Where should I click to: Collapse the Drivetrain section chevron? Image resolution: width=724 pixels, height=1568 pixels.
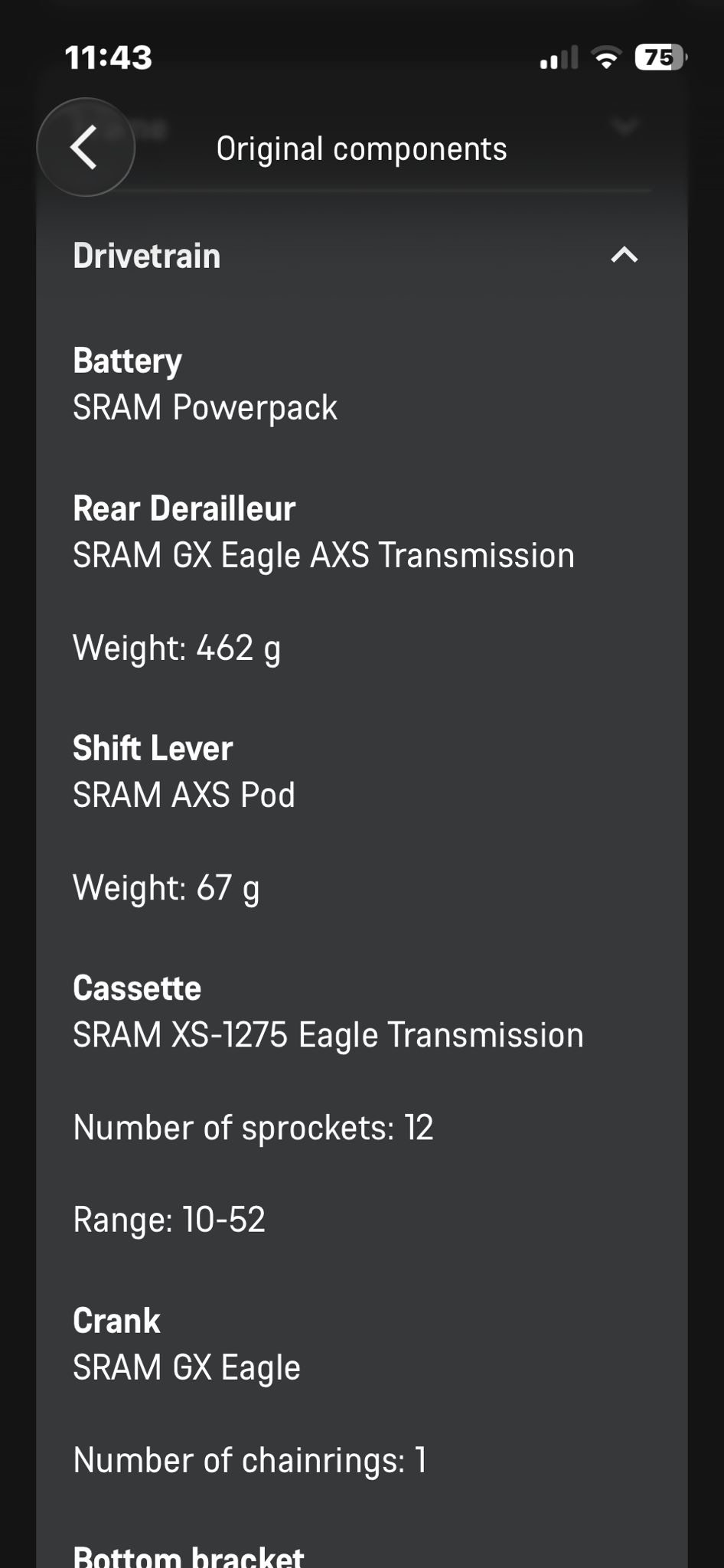[x=625, y=255]
